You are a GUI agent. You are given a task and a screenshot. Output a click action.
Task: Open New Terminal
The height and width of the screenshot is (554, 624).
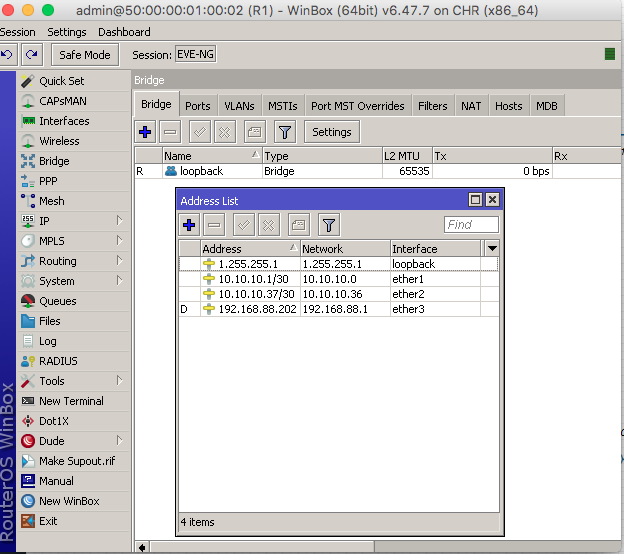point(74,401)
